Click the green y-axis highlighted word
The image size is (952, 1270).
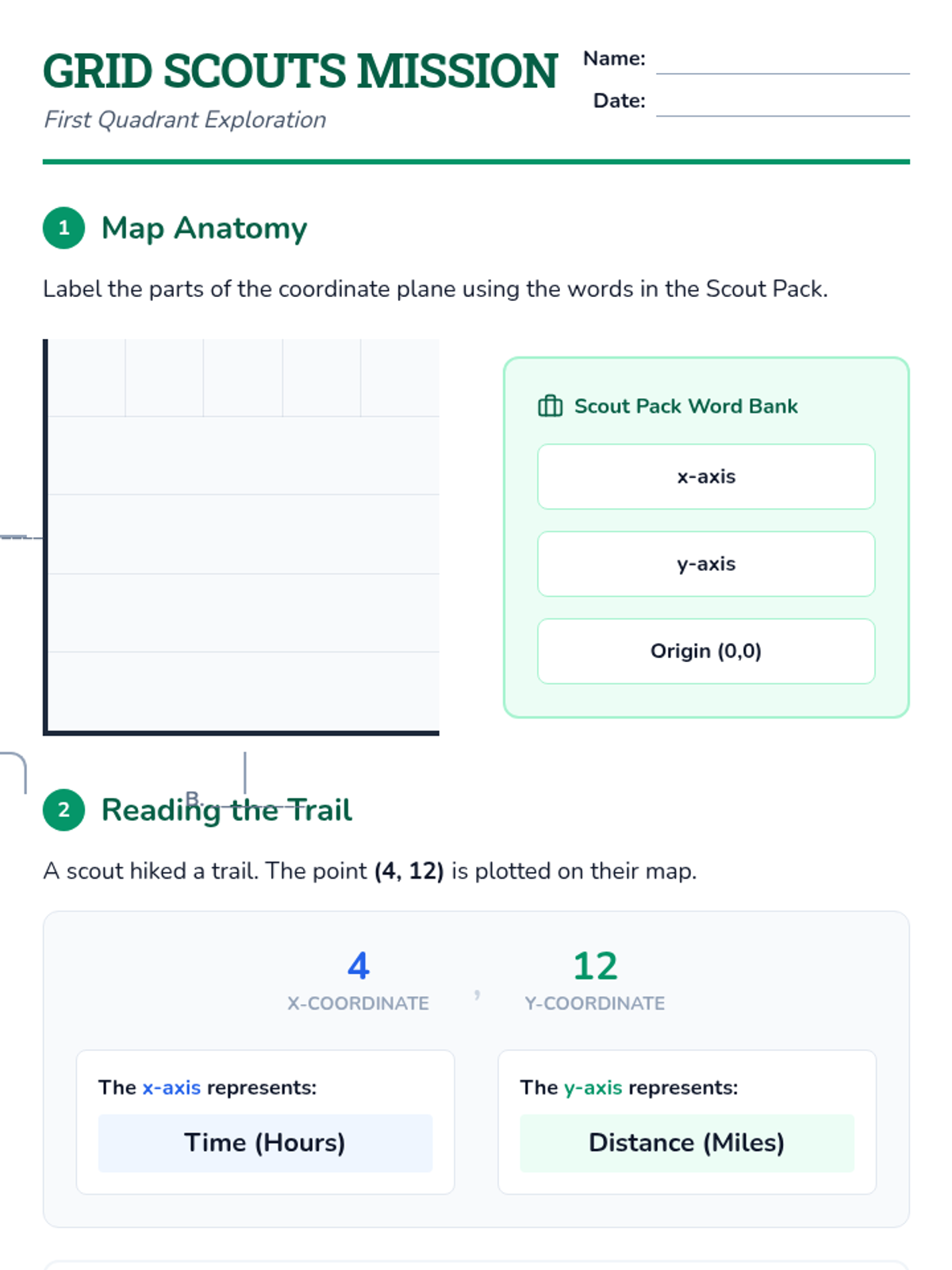tap(593, 1087)
